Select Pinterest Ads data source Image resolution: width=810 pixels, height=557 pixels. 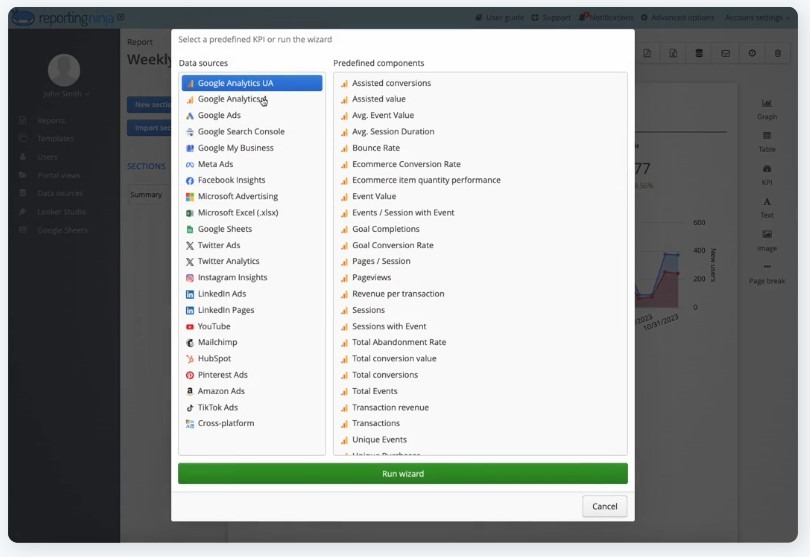(252, 375)
